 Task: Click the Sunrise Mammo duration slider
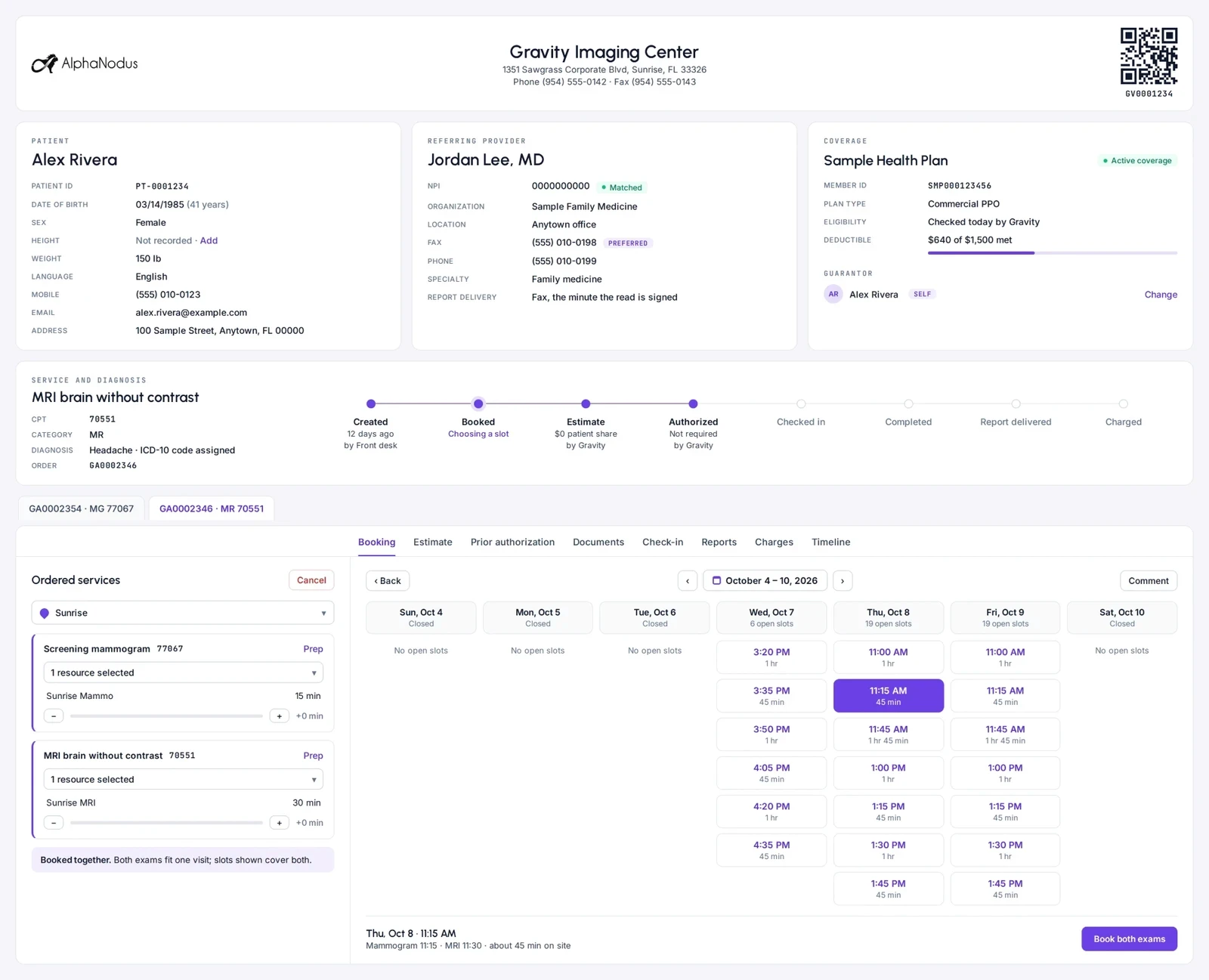coord(166,716)
